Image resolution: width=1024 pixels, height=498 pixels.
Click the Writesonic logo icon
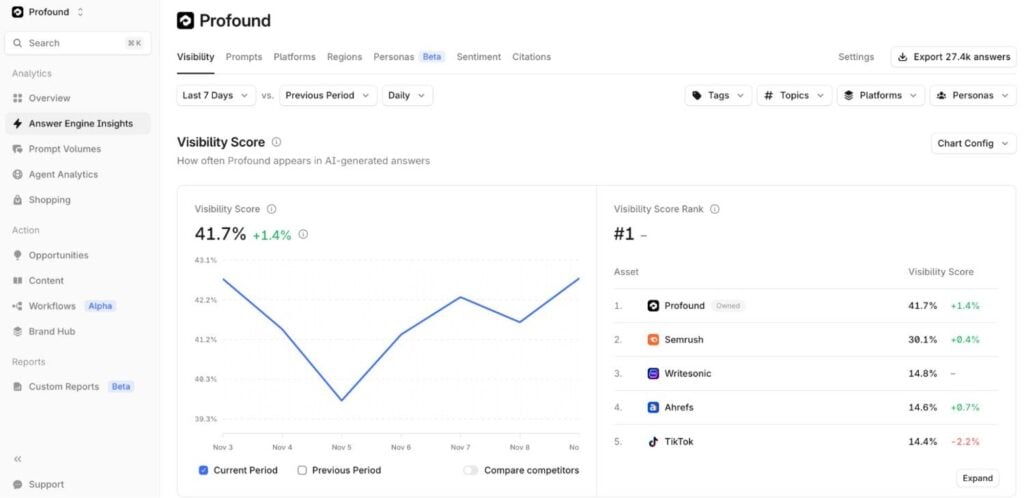tap(653, 373)
